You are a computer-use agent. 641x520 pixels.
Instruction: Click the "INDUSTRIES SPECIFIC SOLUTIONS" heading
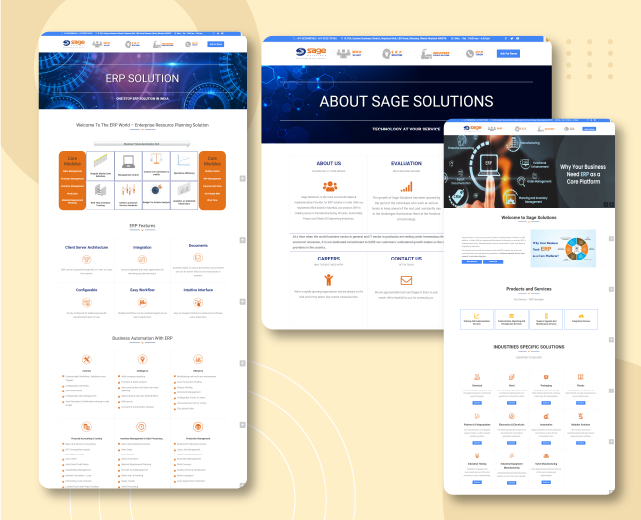point(529,347)
